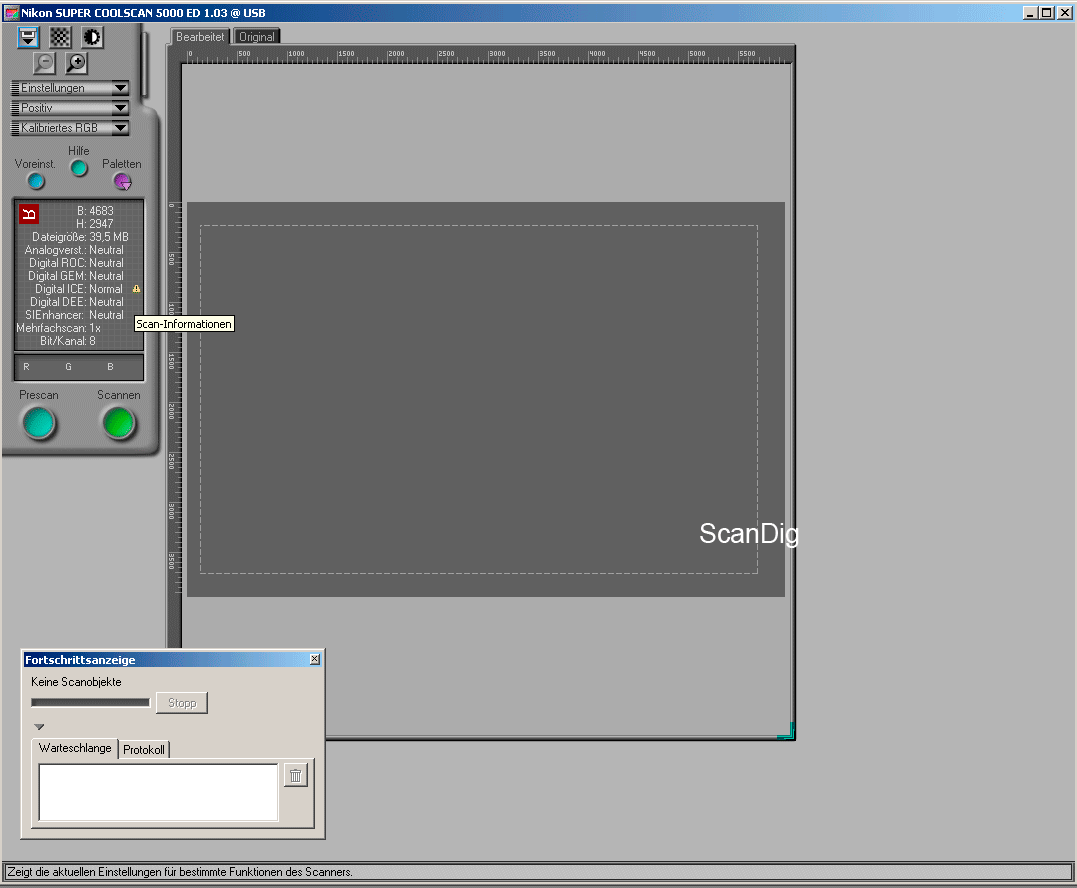Click the B: 4683 width value
Viewport: 1077px width, 888px height.
click(x=95, y=211)
